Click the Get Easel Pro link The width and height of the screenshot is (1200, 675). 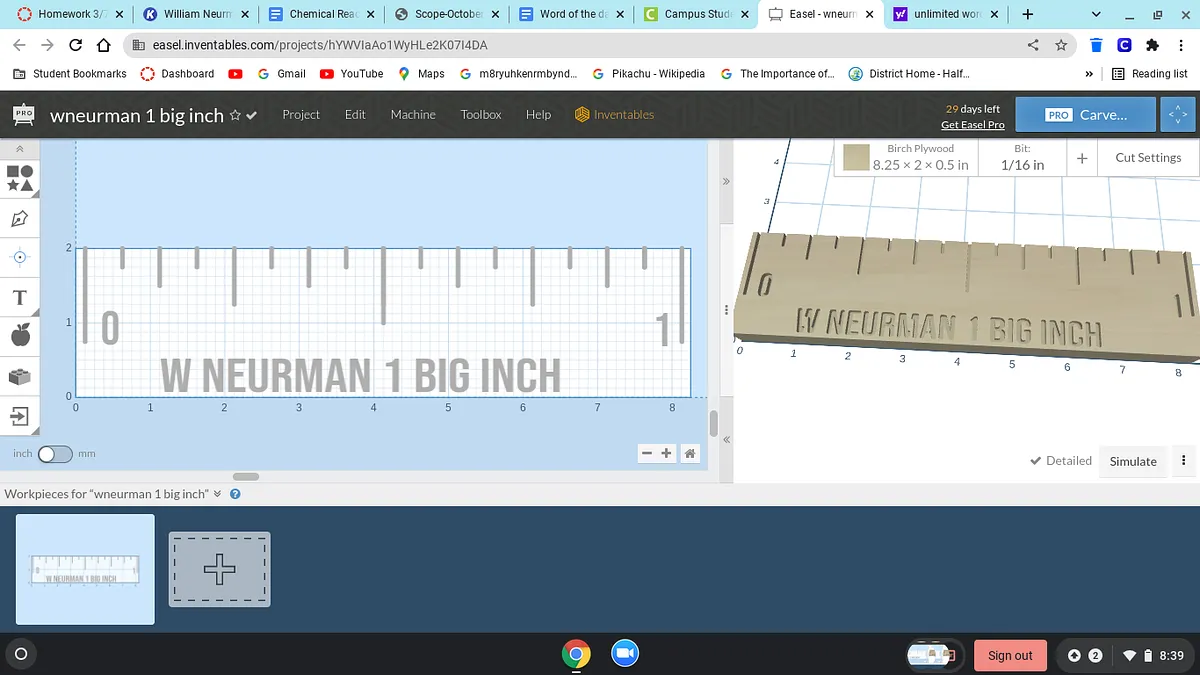[972, 125]
